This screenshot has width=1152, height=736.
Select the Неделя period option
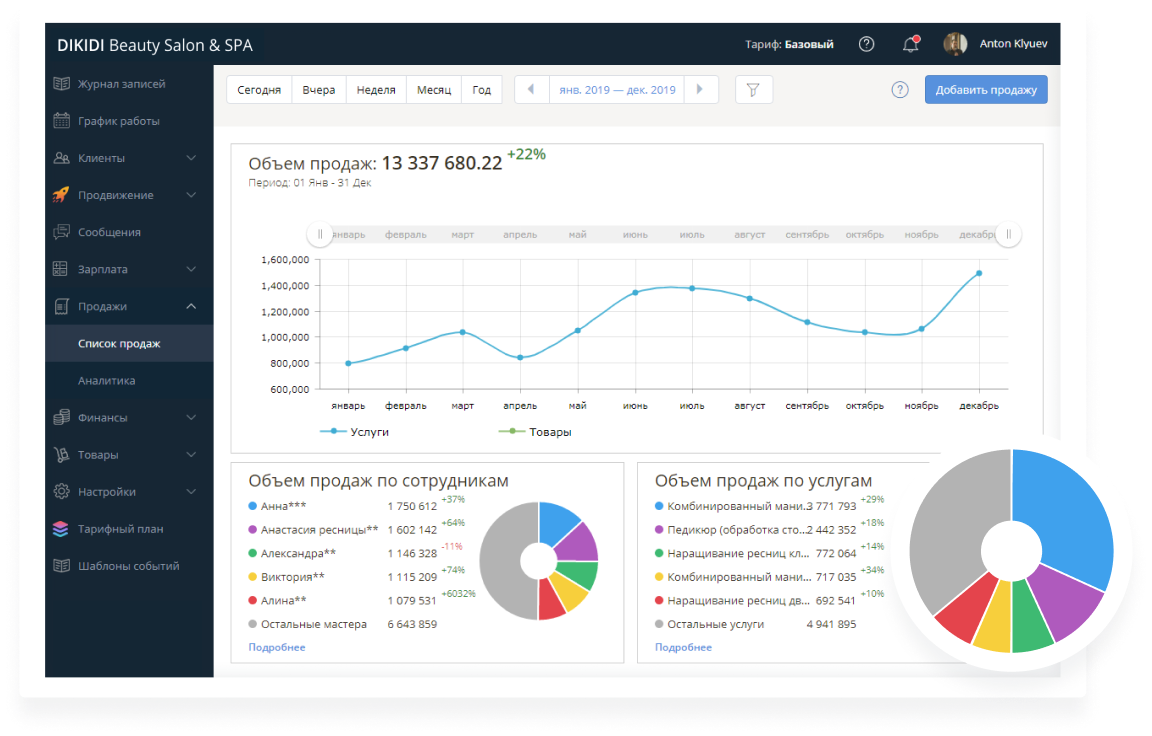tap(376, 90)
